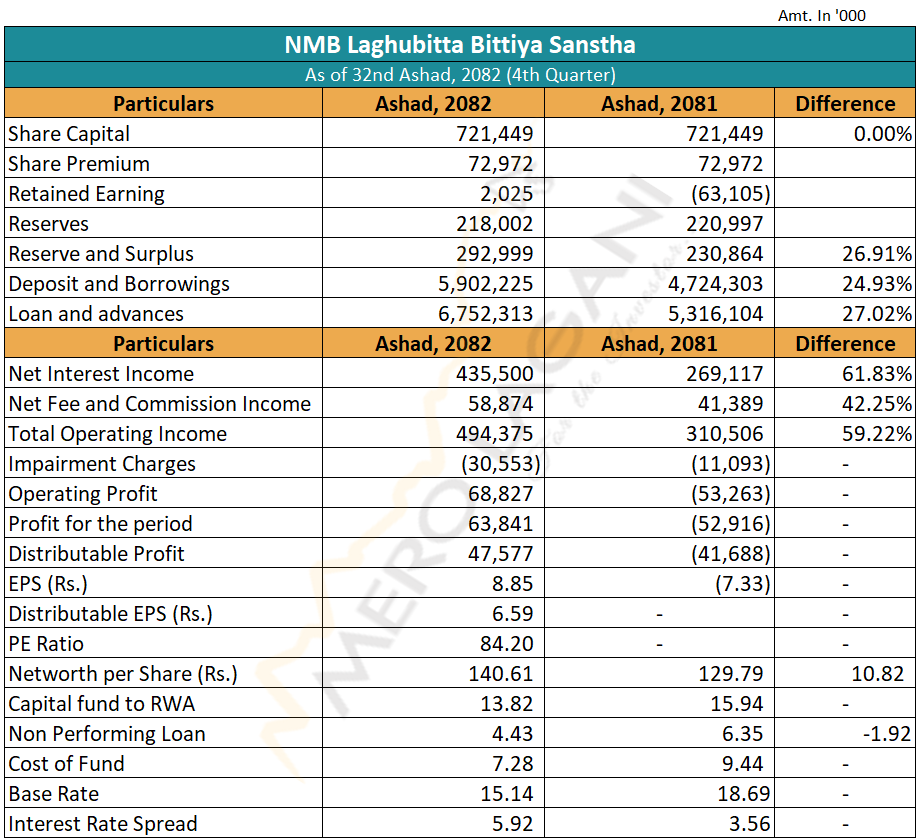The height and width of the screenshot is (839, 918).
Task: Select net interest income 269,117
Action: click(725, 374)
